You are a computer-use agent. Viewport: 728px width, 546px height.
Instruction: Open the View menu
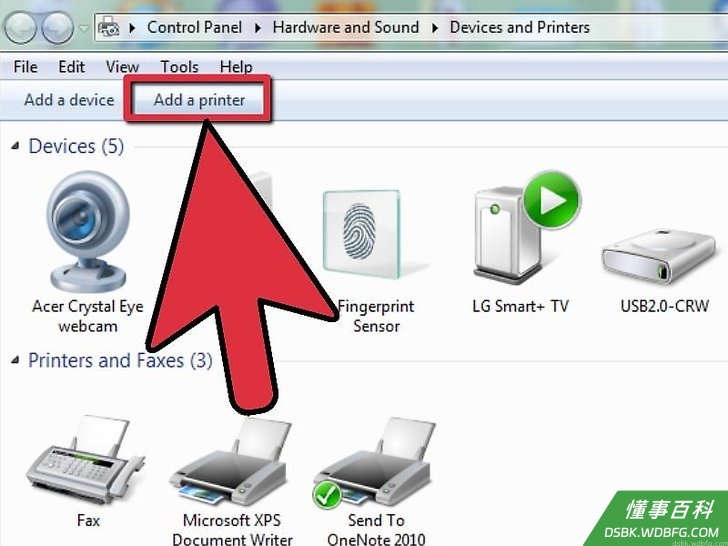pyautogui.click(x=122, y=67)
